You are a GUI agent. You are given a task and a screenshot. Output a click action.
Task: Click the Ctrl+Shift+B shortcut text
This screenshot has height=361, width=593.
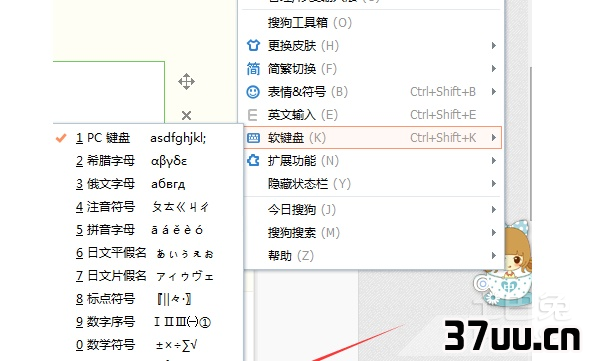click(443, 92)
